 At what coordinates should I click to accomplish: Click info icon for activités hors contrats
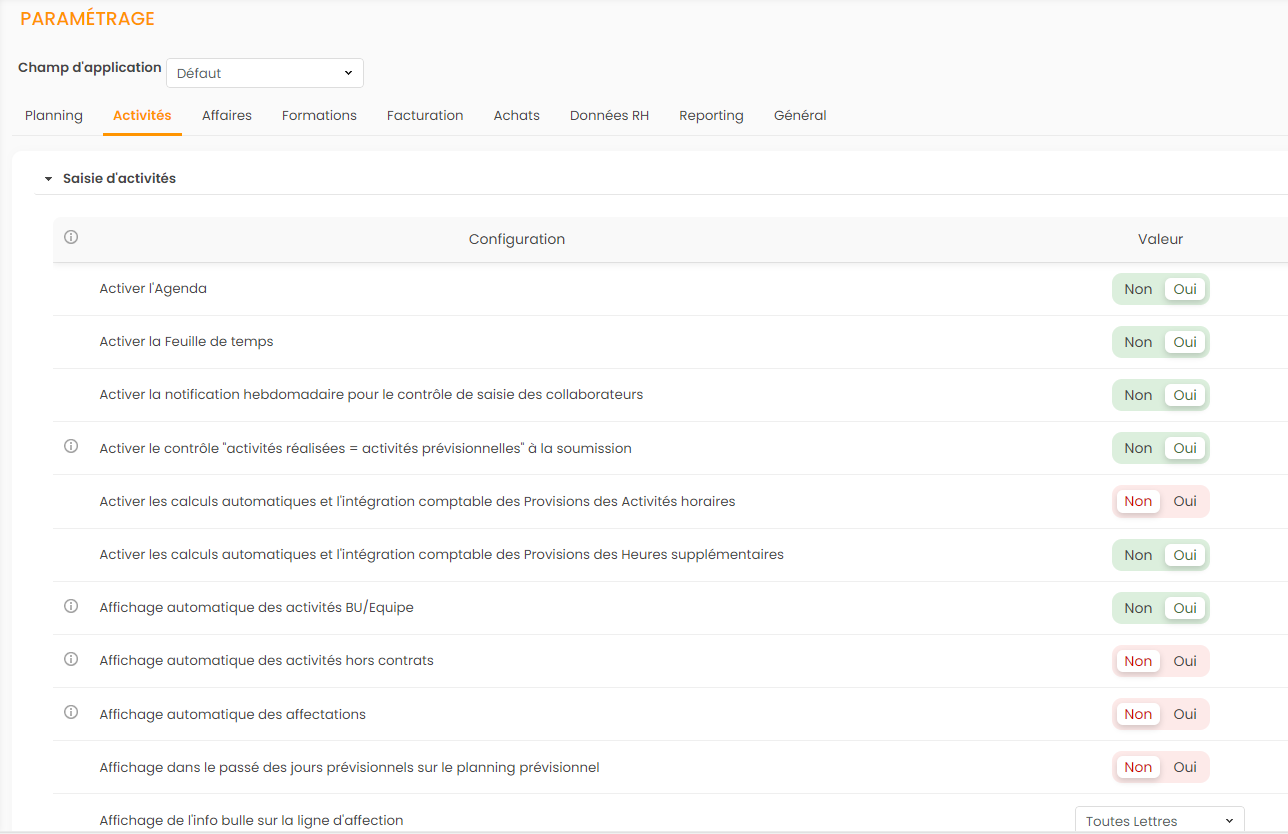click(x=71, y=660)
